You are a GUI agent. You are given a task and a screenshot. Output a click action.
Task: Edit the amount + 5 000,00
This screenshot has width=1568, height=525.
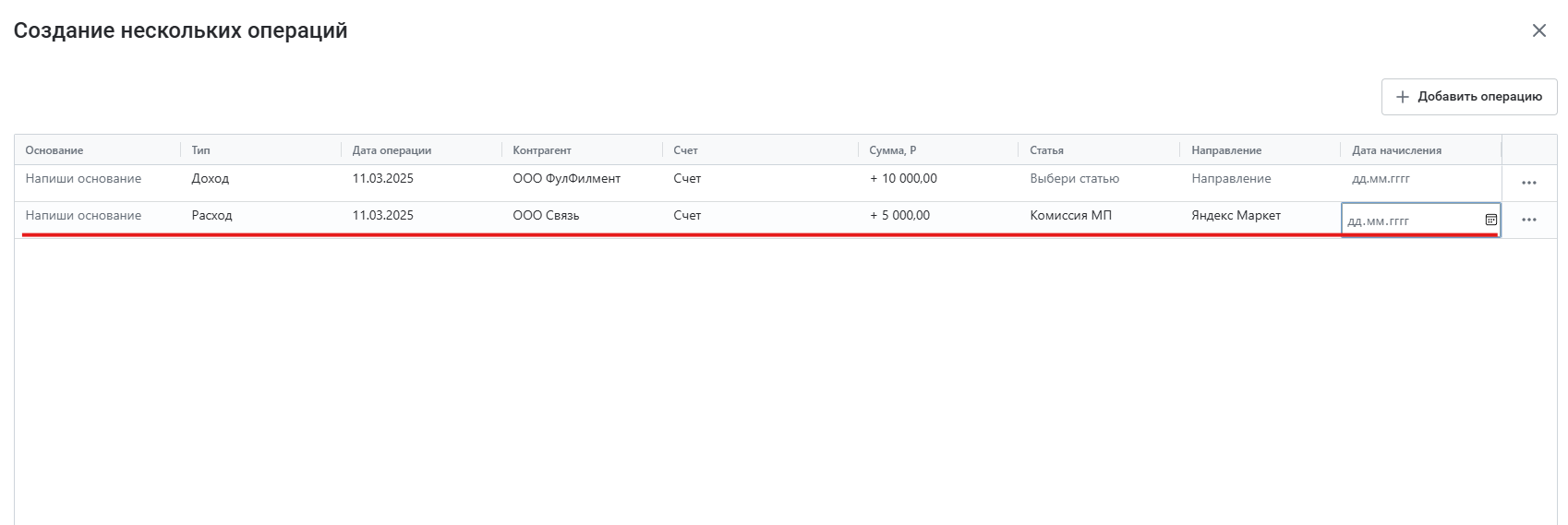[938, 220]
